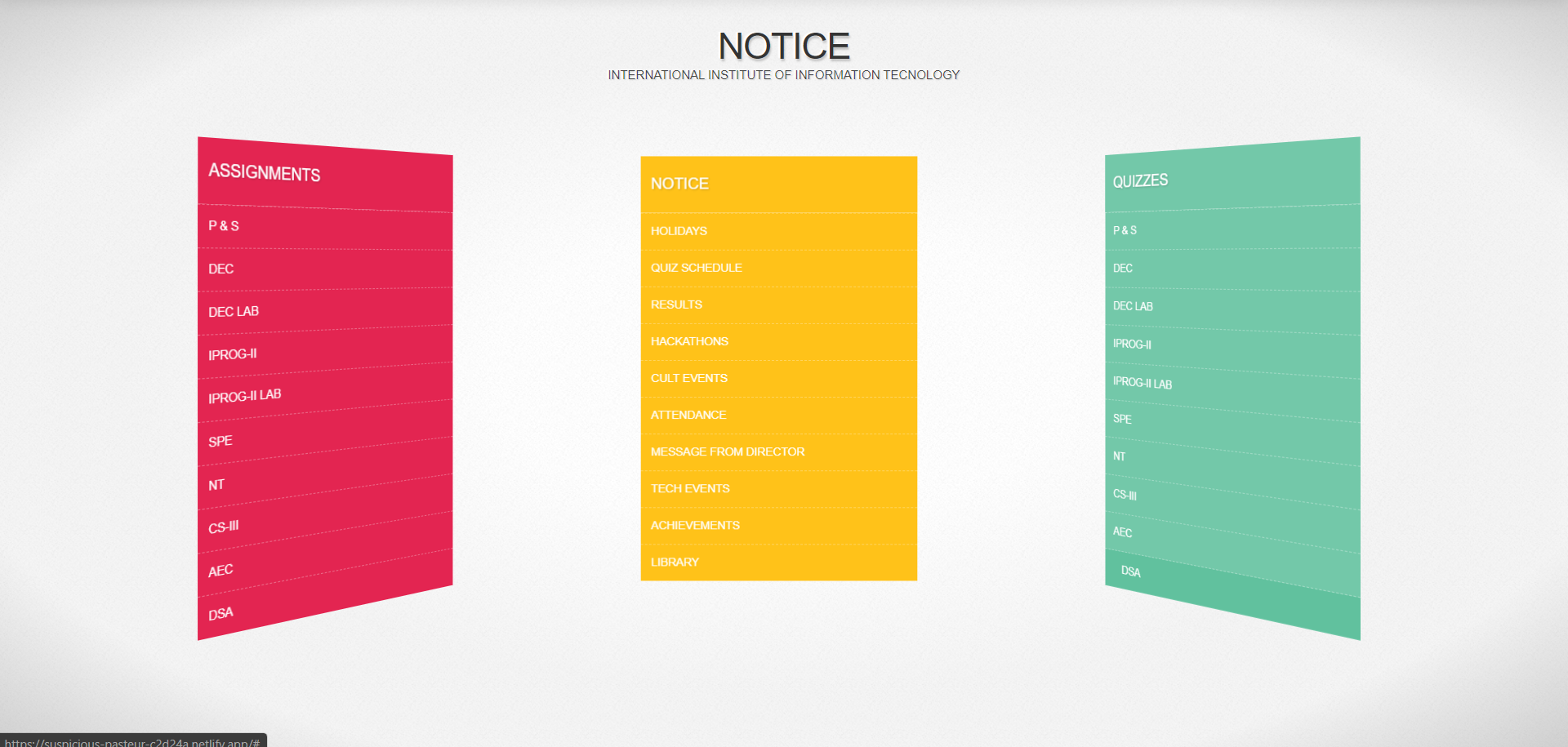The height and width of the screenshot is (747, 1568).
Task: Click NT in the Quizzes card
Action: (x=1232, y=475)
